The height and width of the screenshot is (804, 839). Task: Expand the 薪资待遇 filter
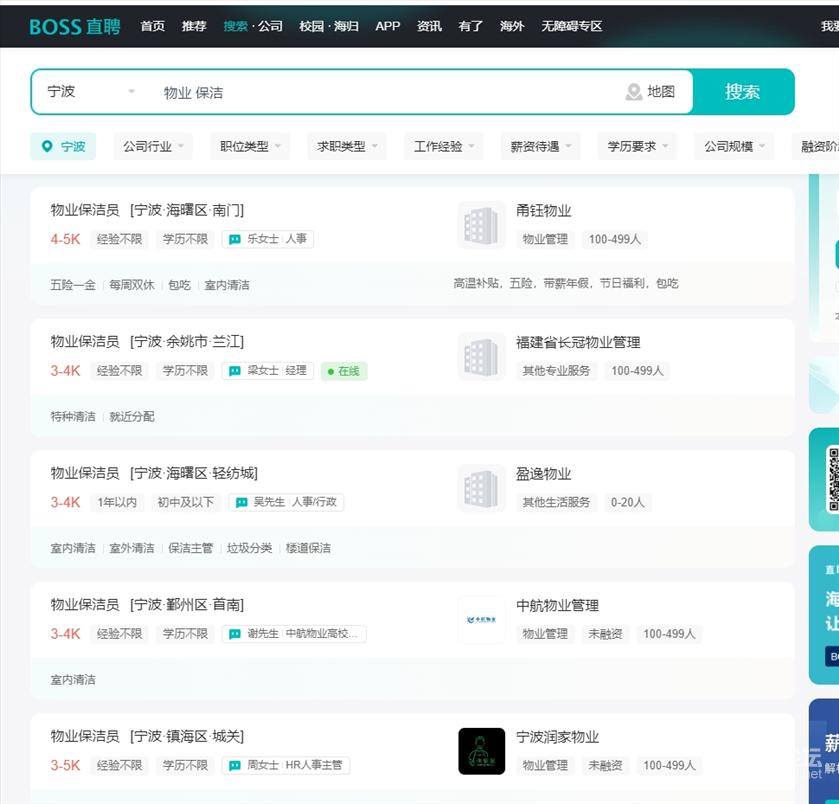pos(540,147)
